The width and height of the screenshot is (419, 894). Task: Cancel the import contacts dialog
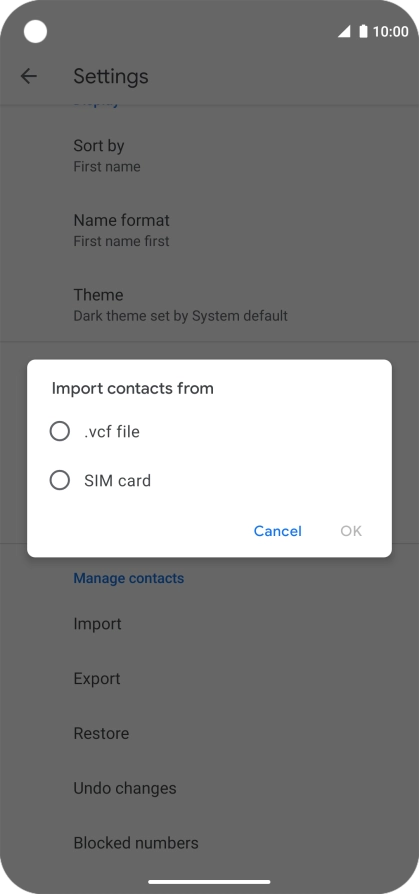[278, 531]
